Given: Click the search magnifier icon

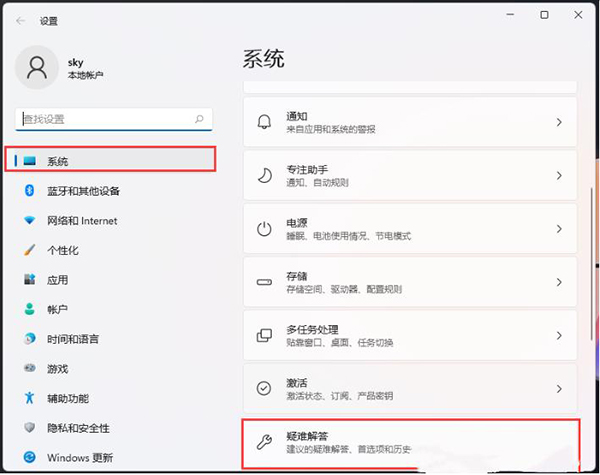Looking at the screenshot, I should [199, 119].
